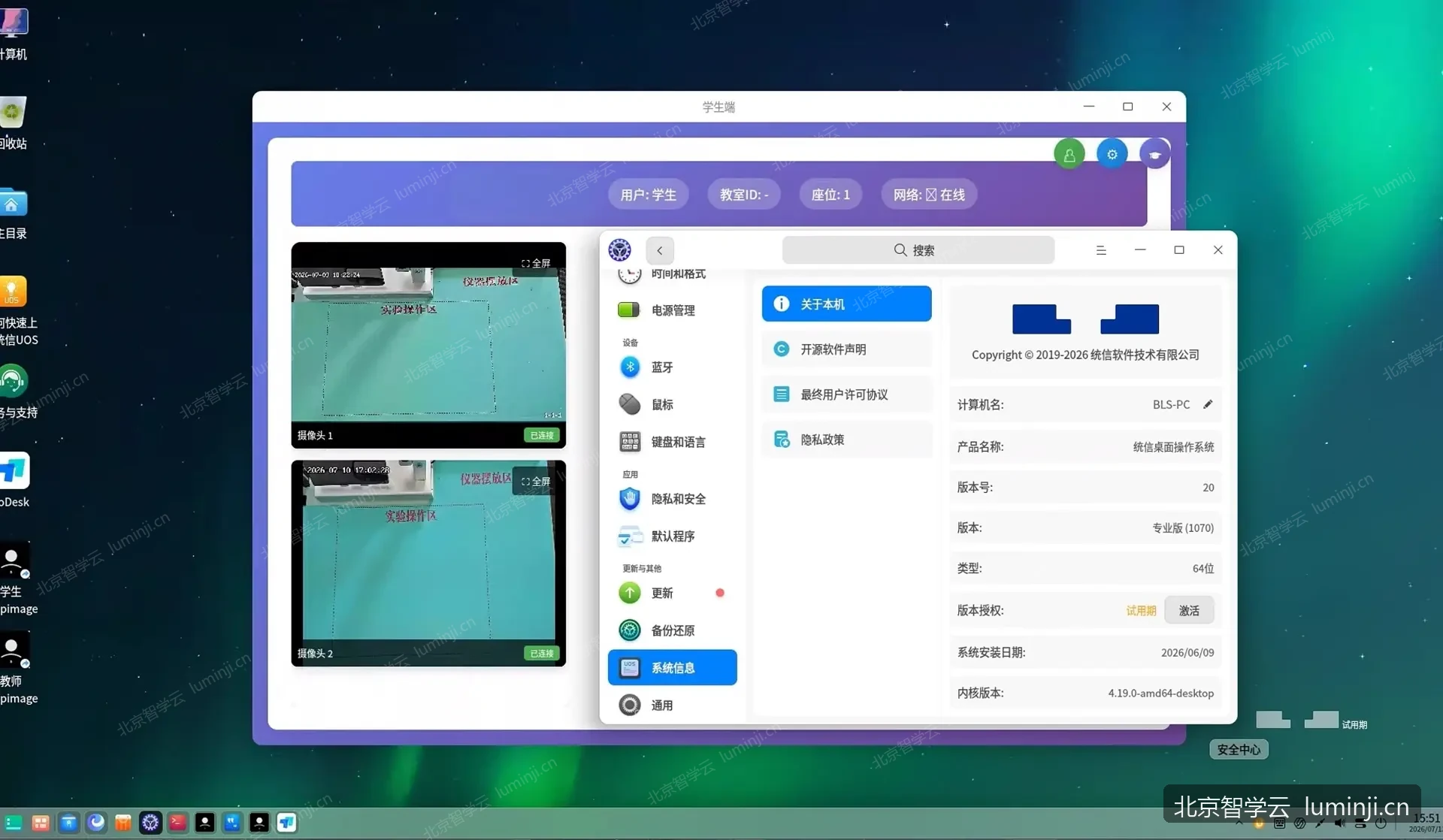1443x840 pixels.
Task: Open the blue gear settings in student client
Action: click(x=1112, y=154)
